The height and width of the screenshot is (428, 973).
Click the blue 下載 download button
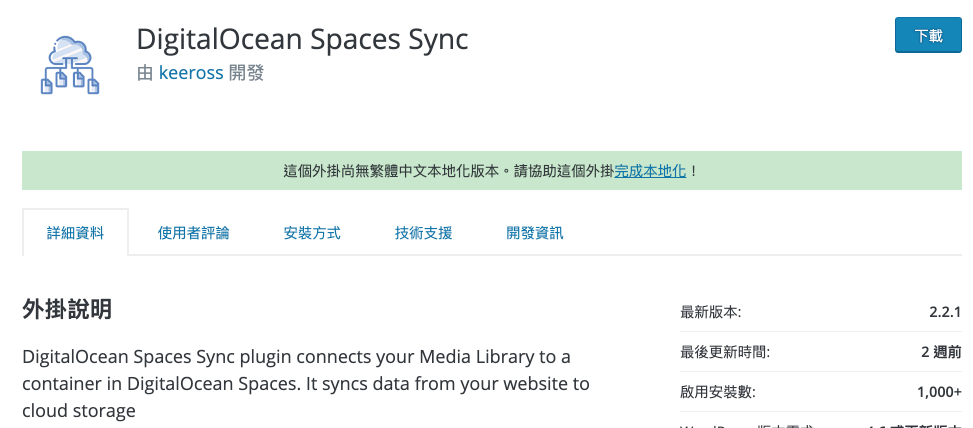[x=928, y=35]
